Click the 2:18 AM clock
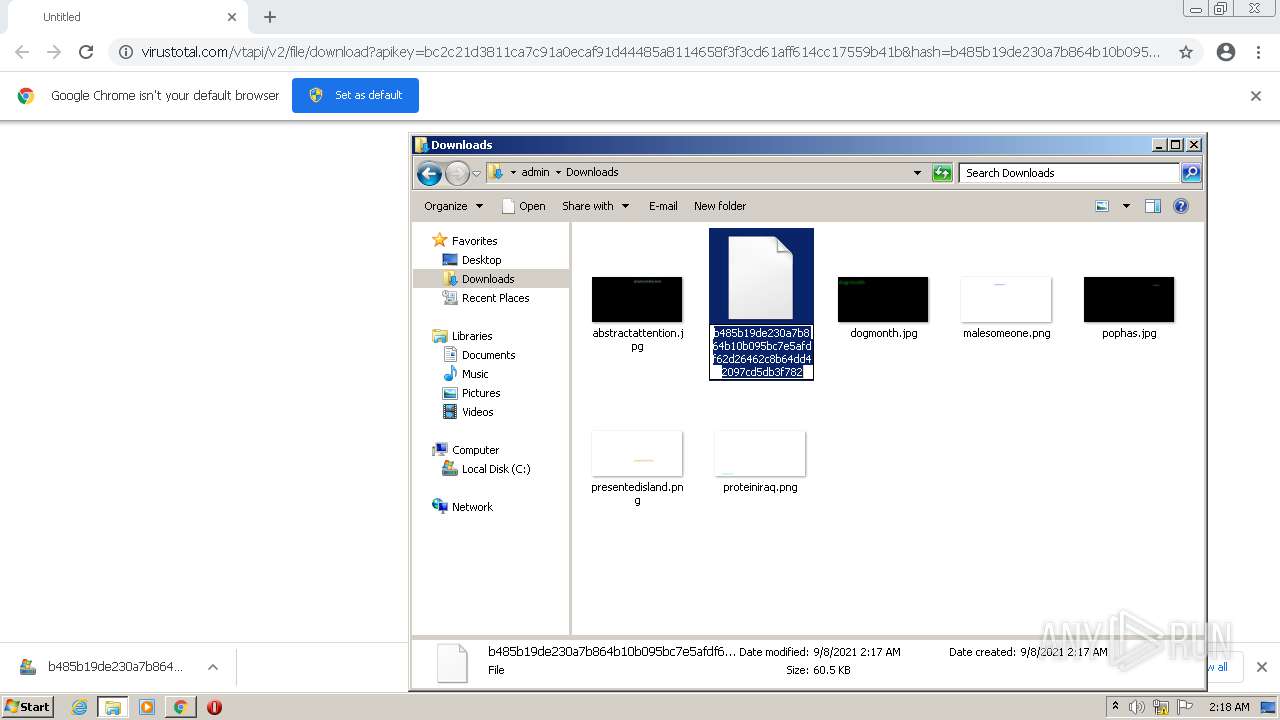The image size is (1280, 720). (x=1229, y=707)
